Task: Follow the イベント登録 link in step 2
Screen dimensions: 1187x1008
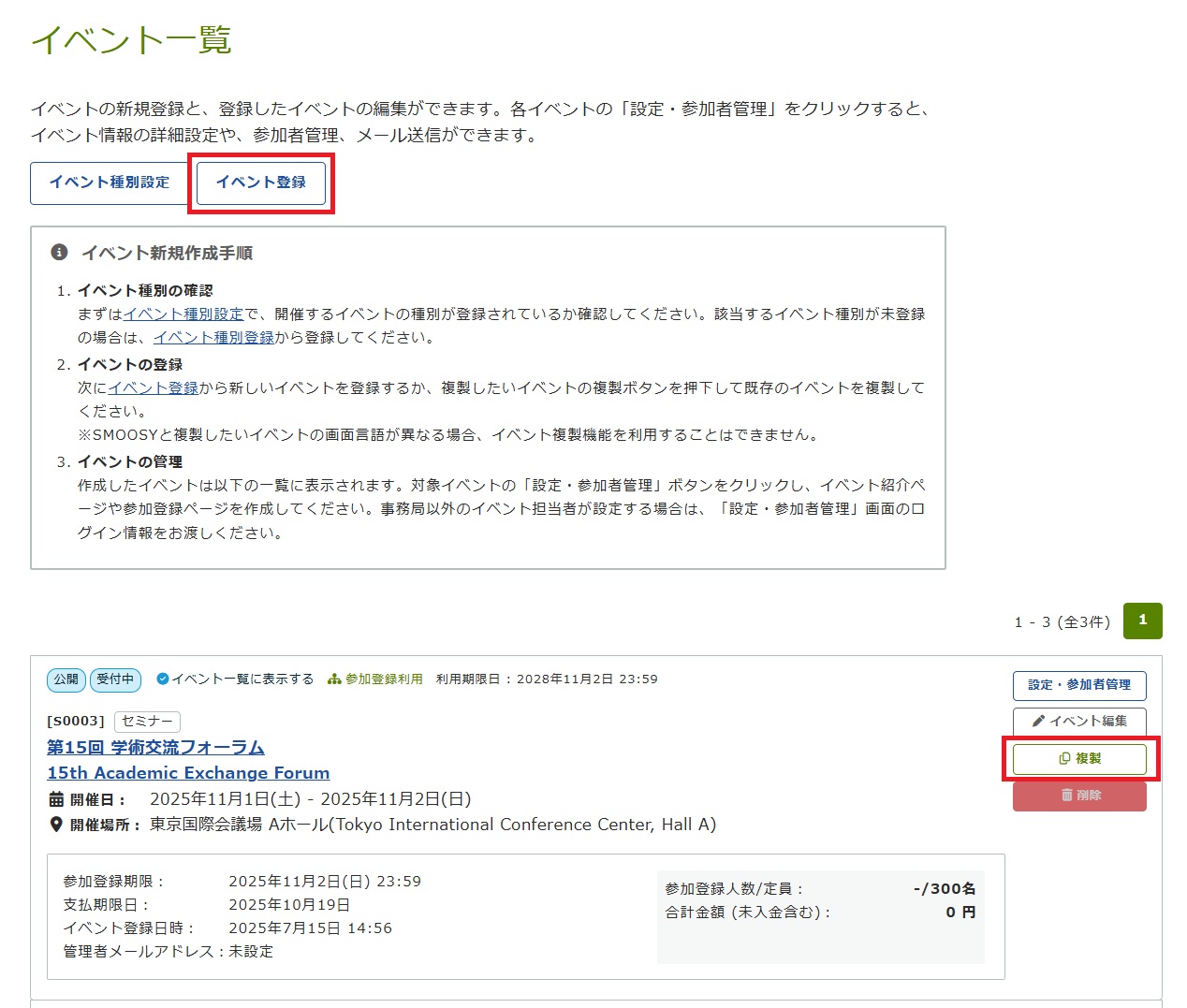Action: [154, 387]
